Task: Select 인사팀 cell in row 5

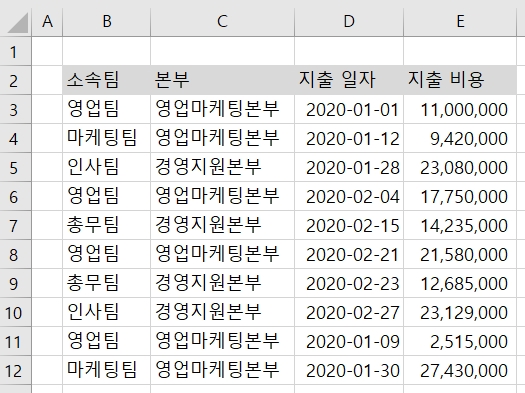Action: 106,167
